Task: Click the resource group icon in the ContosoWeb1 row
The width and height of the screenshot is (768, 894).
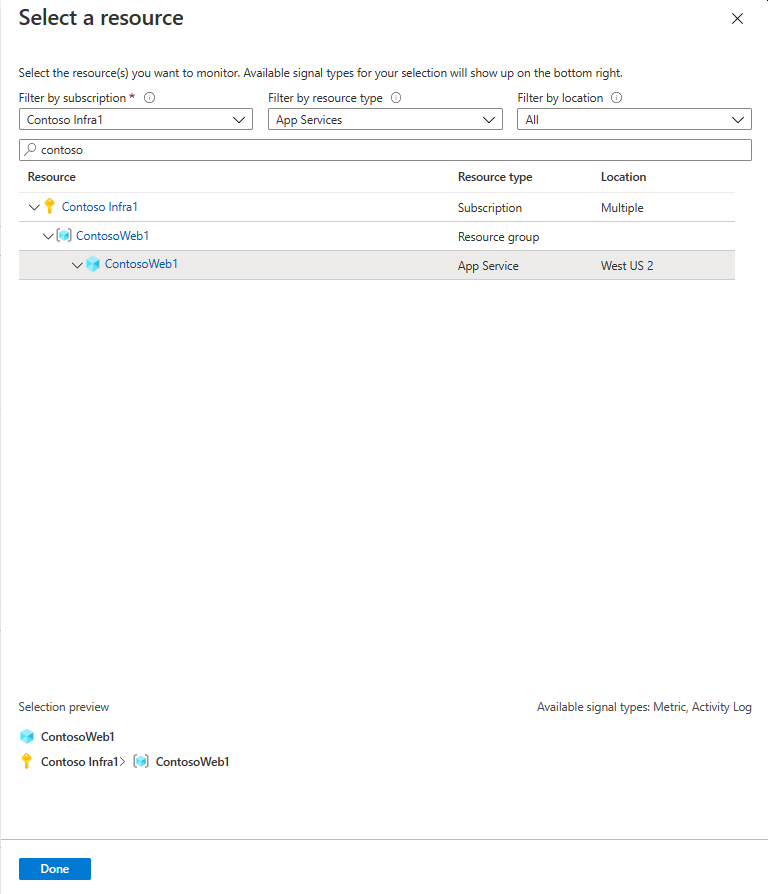Action: 64,235
